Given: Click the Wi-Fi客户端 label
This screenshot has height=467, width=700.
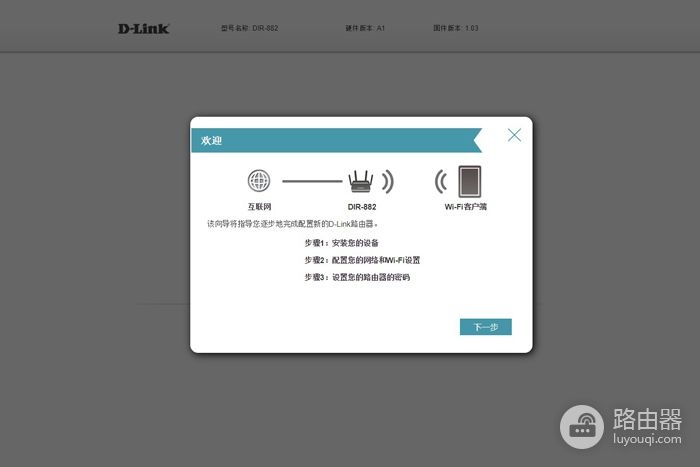Looking at the screenshot, I should (466, 207).
